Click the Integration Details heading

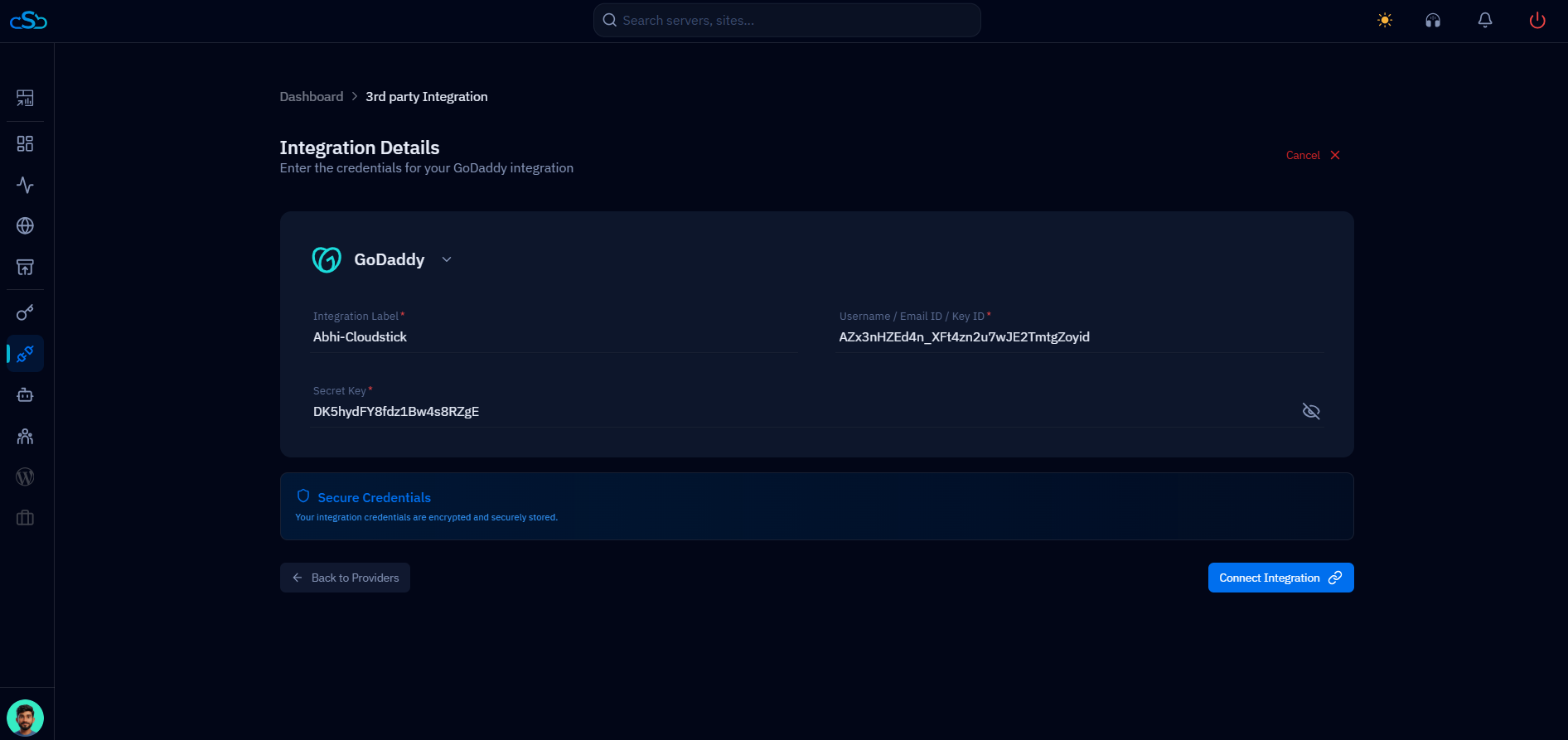pyautogui.click(x=360, y=148)
